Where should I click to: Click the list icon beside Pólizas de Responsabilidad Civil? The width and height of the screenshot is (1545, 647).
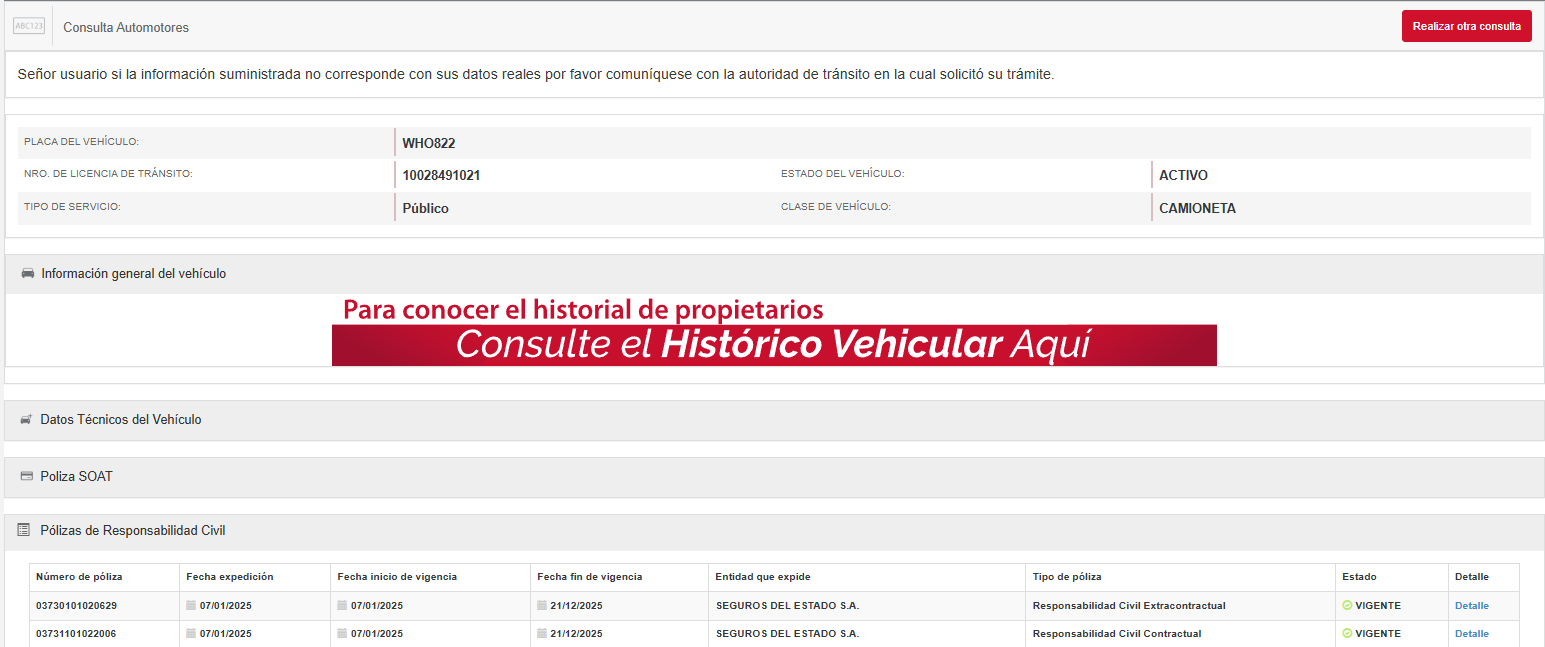point(24,530)
